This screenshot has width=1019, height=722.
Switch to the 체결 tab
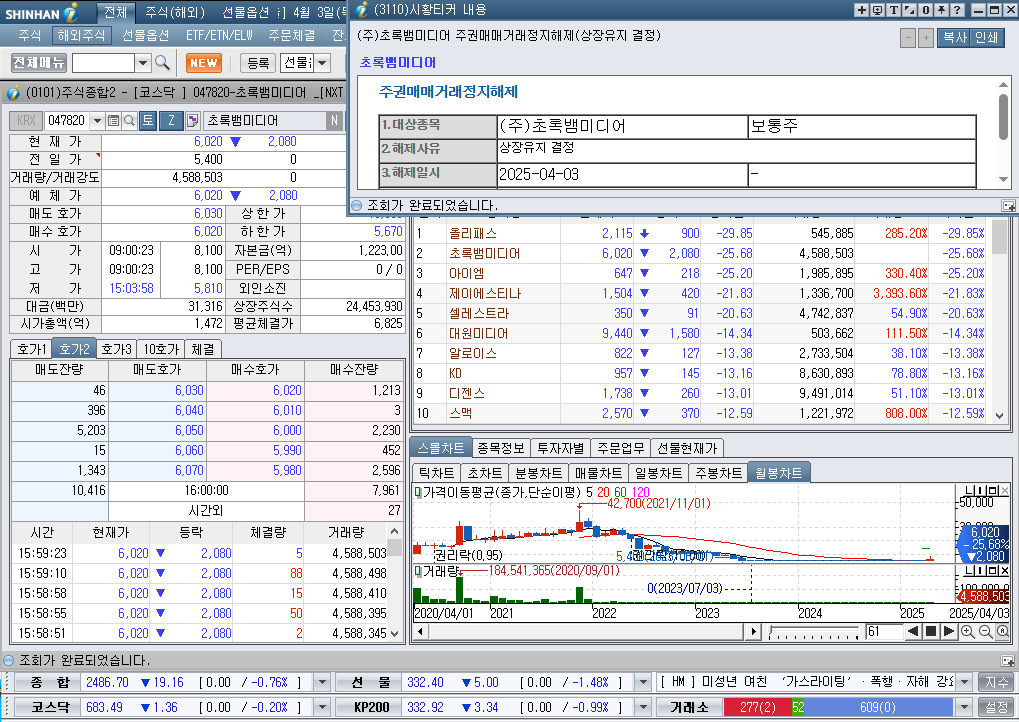203,349
